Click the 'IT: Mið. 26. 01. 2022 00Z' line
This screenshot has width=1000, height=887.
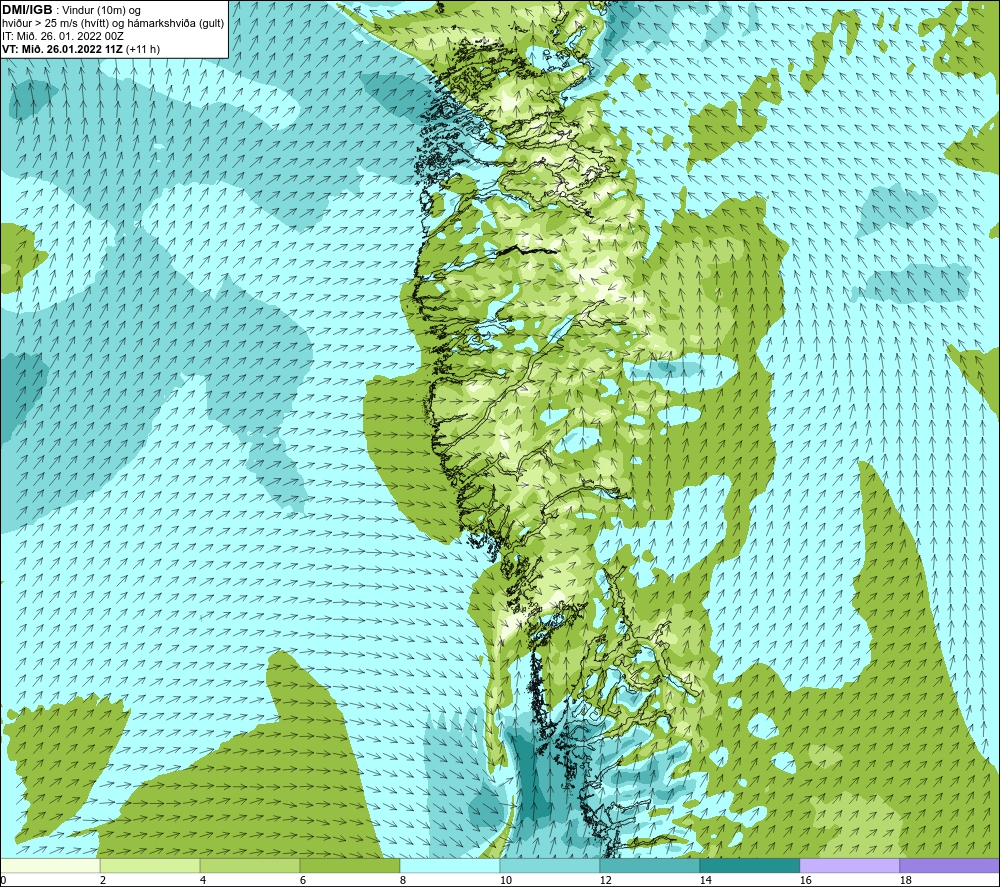[x=62, y=36]
